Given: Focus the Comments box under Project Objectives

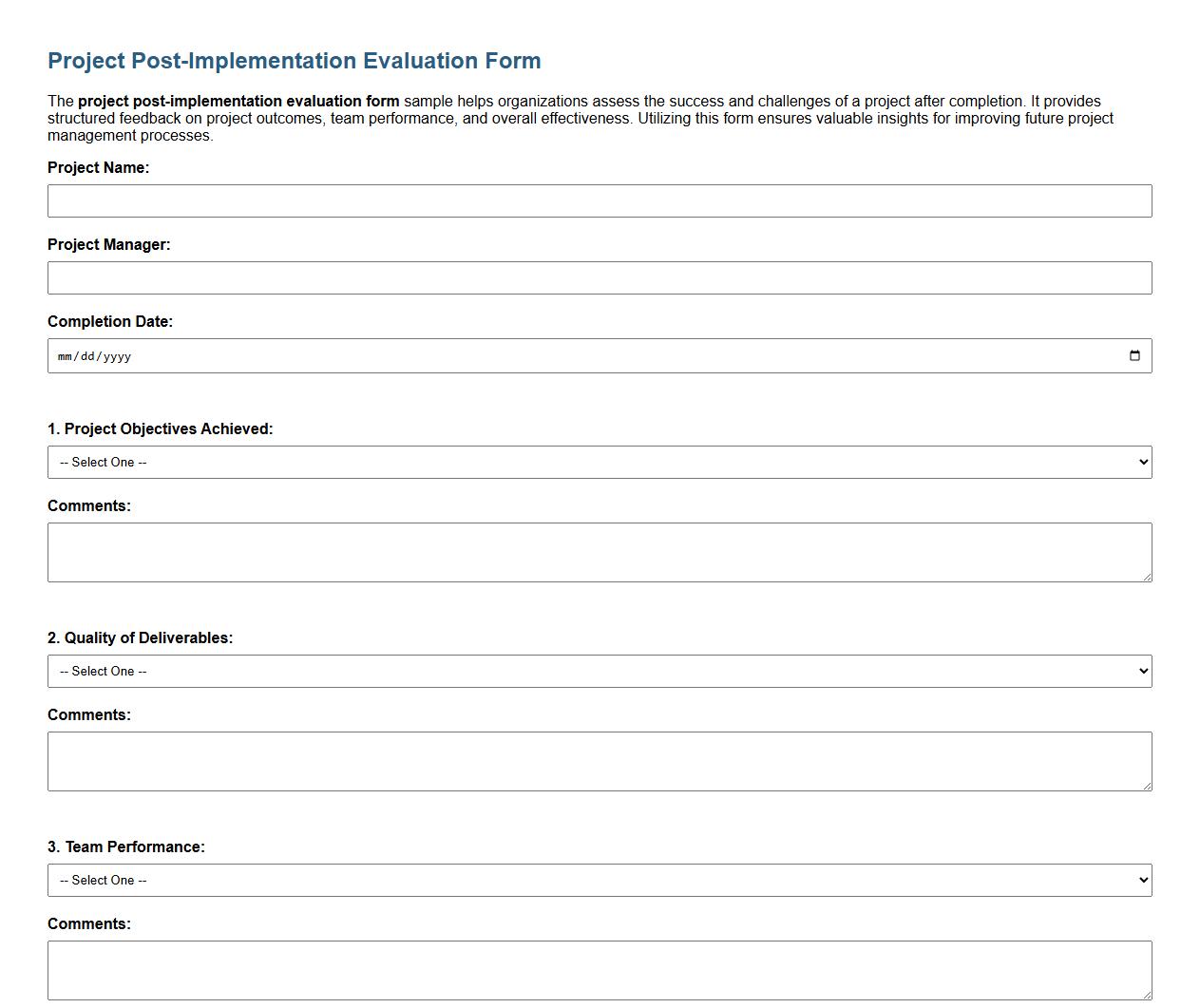Looking at the screenshot, I should [599, 551].
